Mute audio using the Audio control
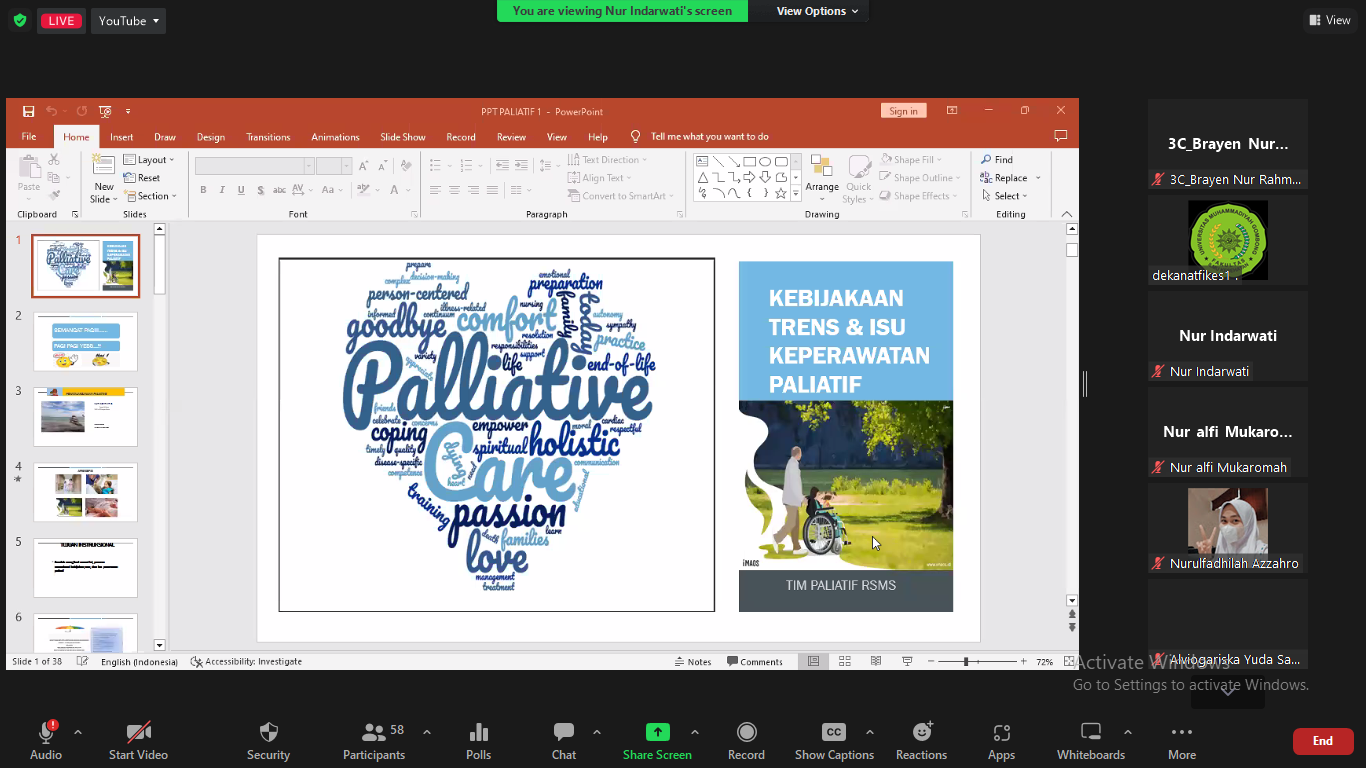 (x=45, y=740)
